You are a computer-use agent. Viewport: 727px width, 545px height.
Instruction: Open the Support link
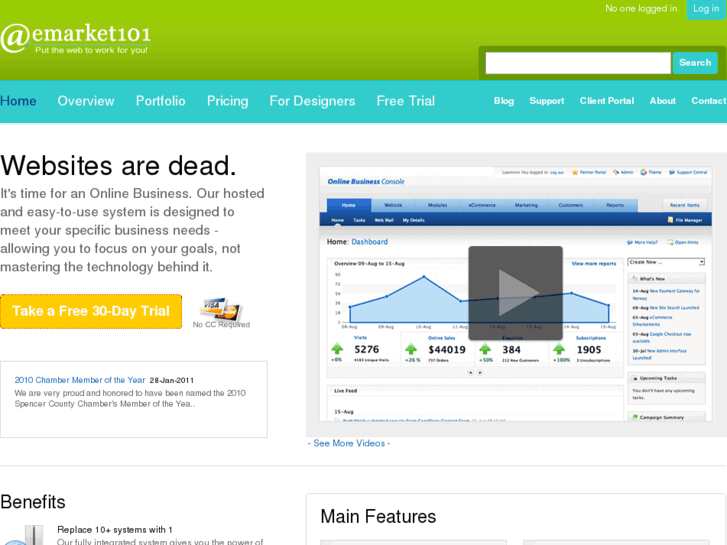[547, 101]
